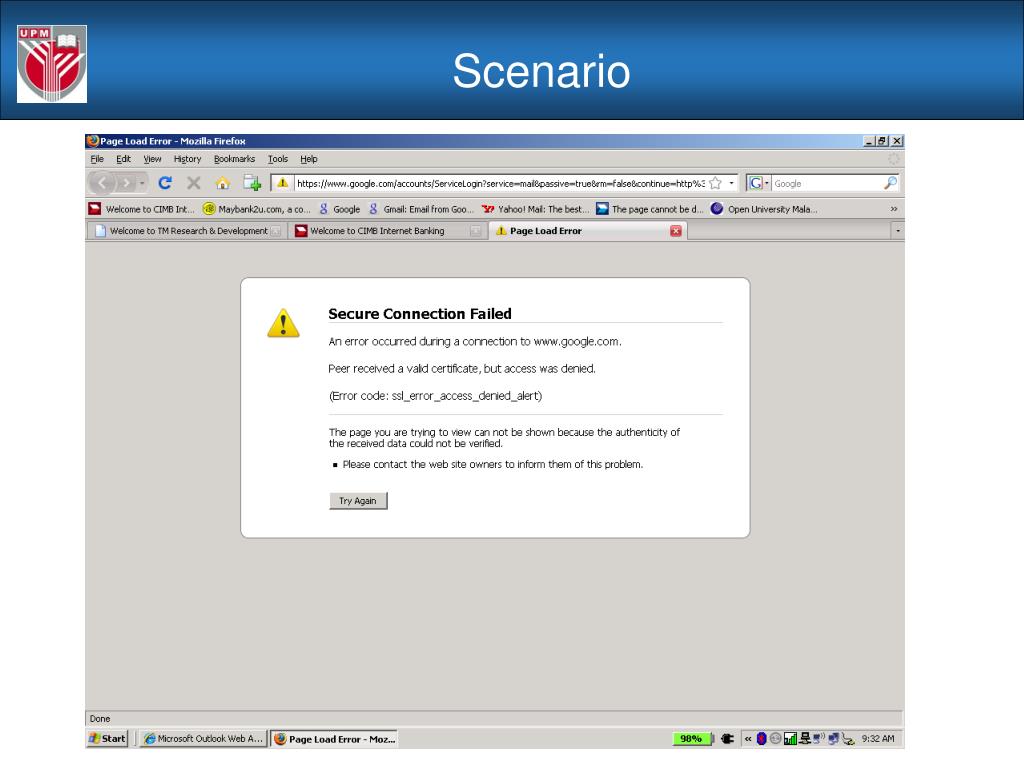Go back with the Back arrow
1024x768 pixels.
click(x=102, y=184)
